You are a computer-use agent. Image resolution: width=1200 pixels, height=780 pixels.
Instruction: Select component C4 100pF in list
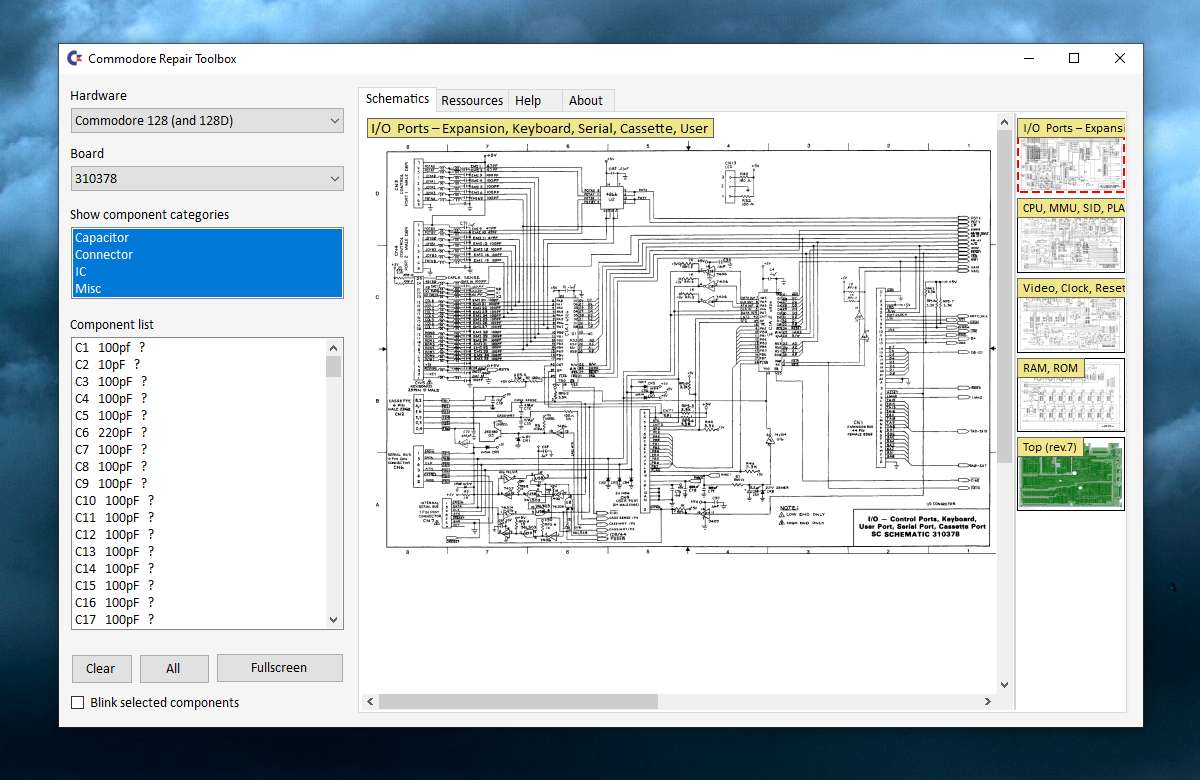(199, 399)
